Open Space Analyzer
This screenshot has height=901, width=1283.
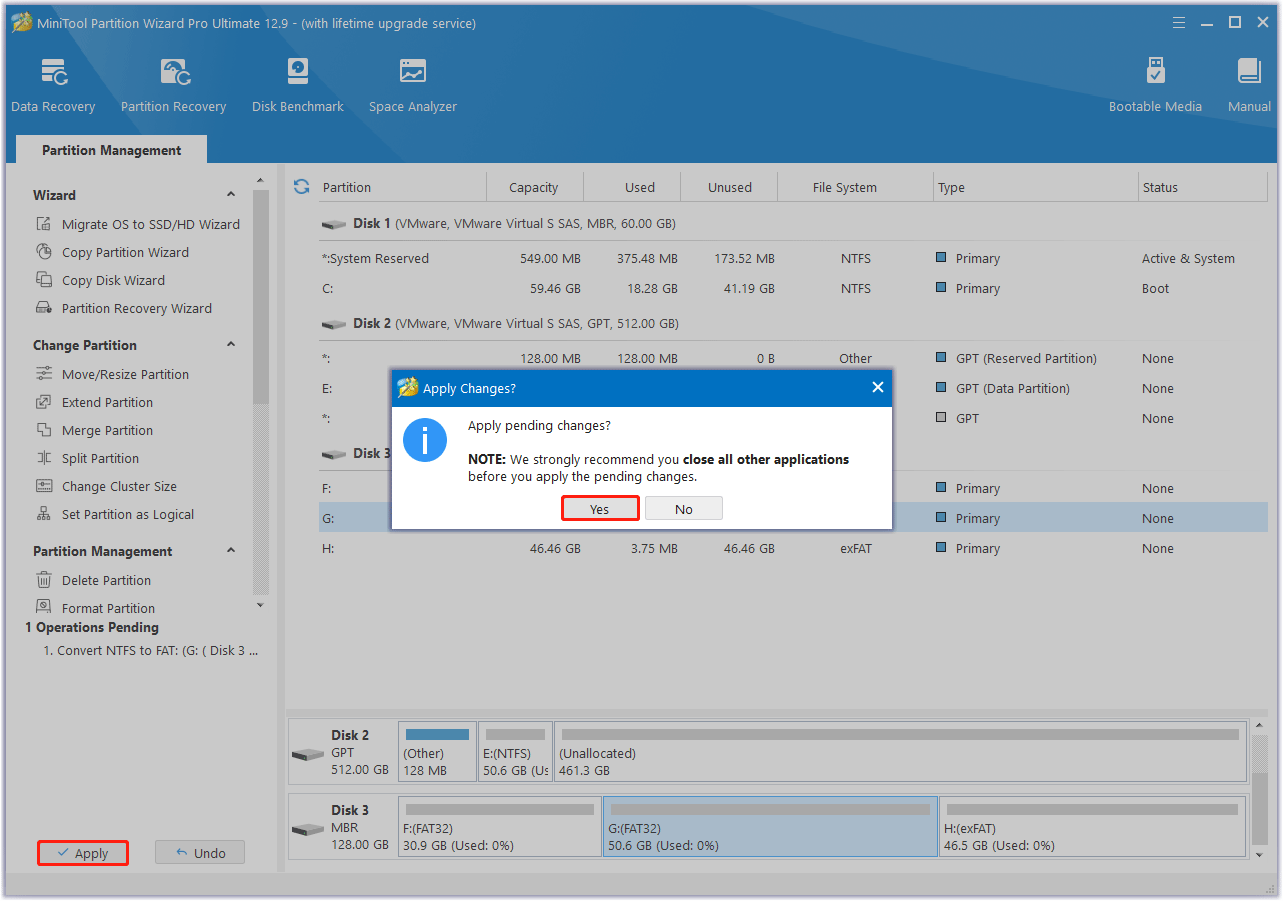click(x=412, y=85)
